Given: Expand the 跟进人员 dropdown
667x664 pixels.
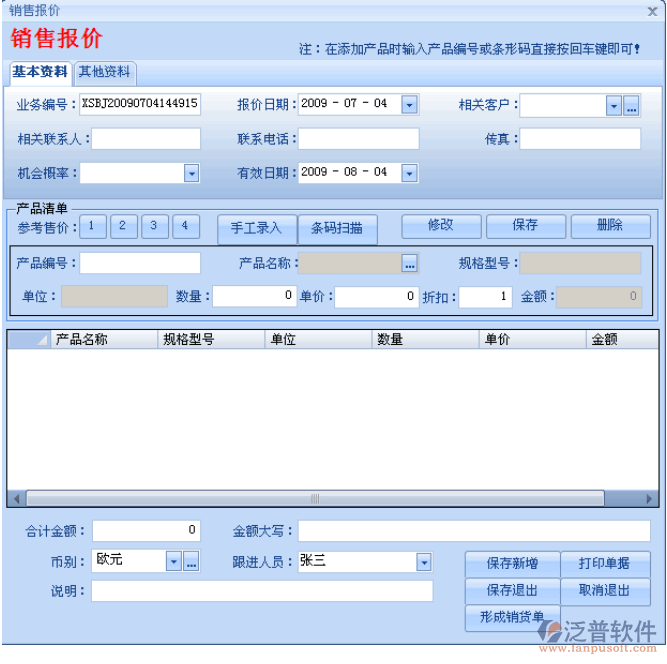Looking at the screenshot, I should pos(424,562).
